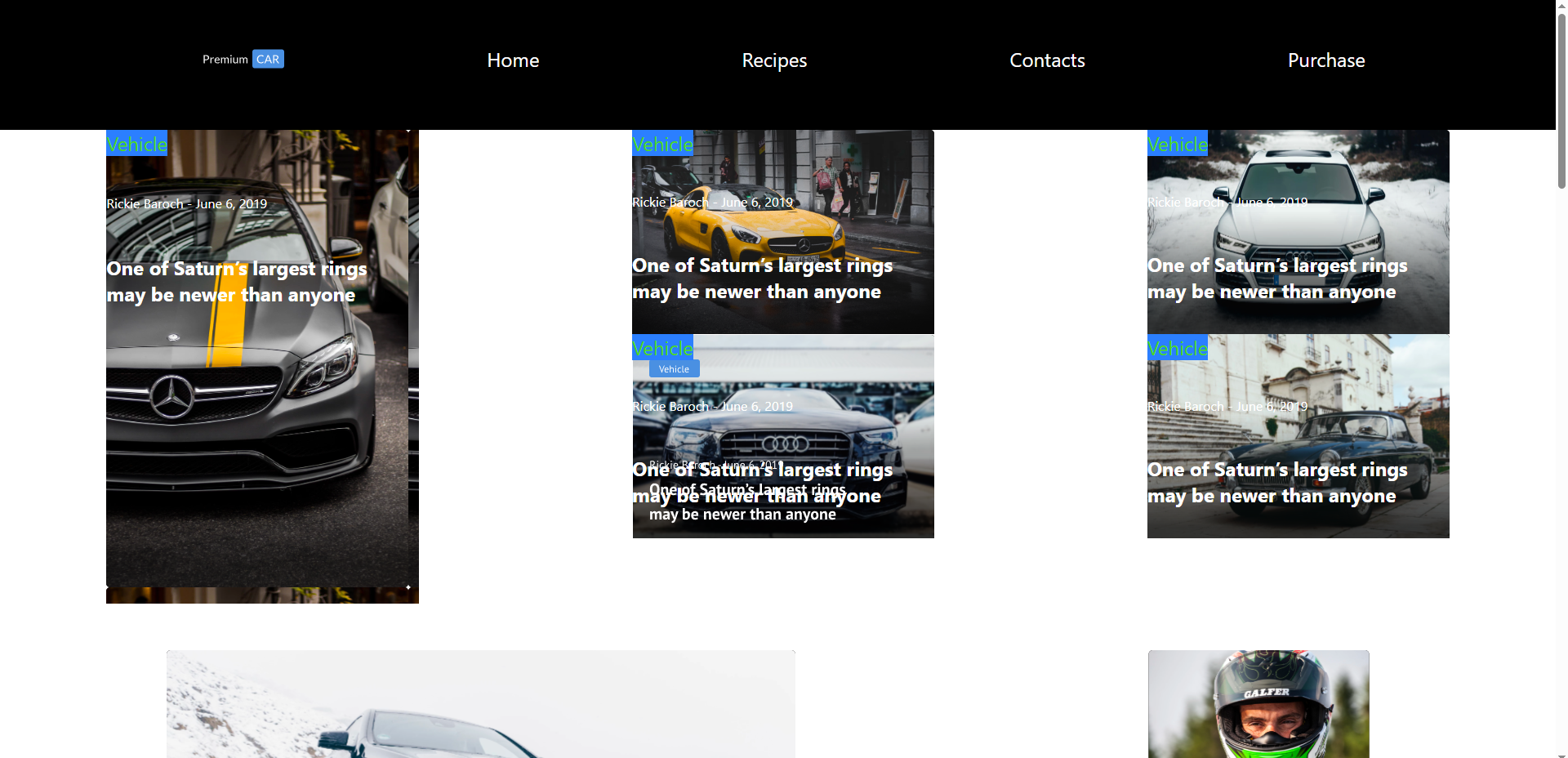Open the article headline on the classic car card
The image size is (1568, 758).
tap(1276, 483)
